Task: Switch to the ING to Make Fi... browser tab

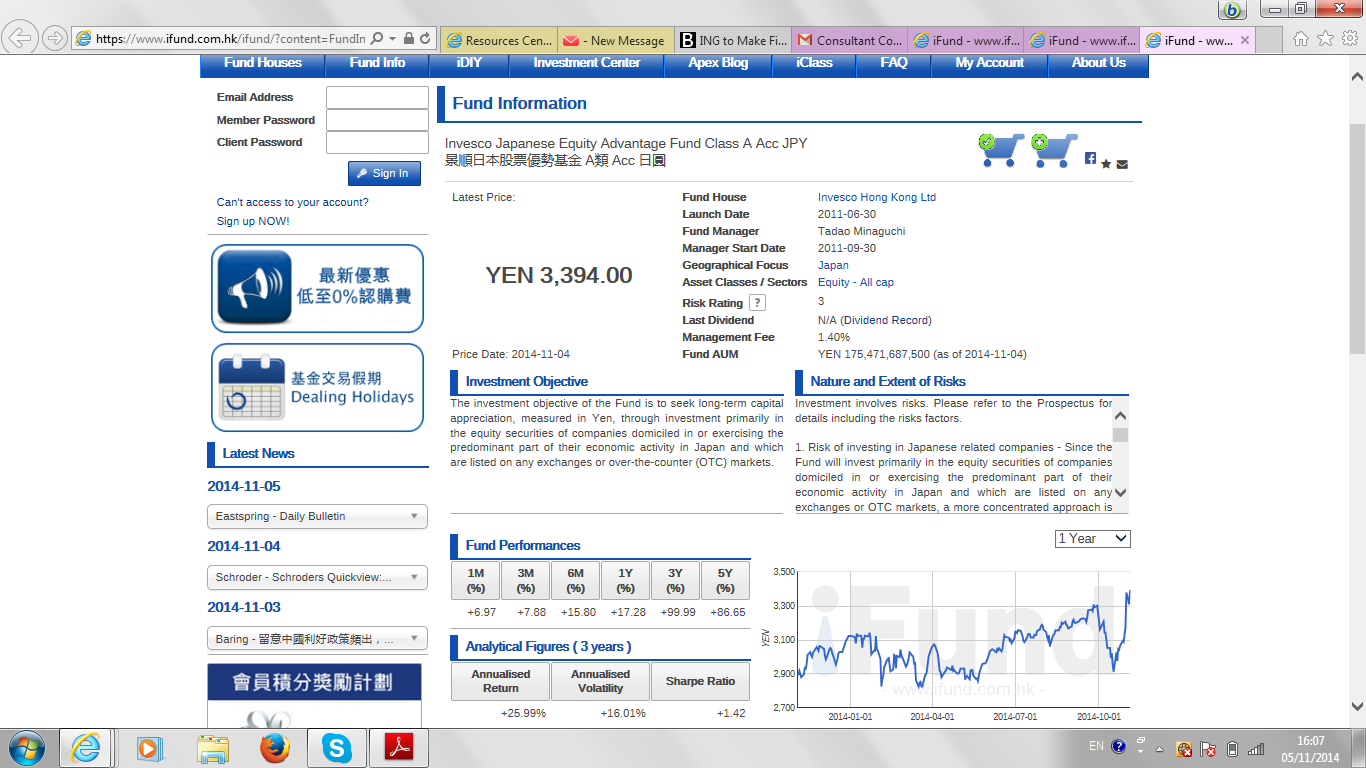Action: [733, 40]
